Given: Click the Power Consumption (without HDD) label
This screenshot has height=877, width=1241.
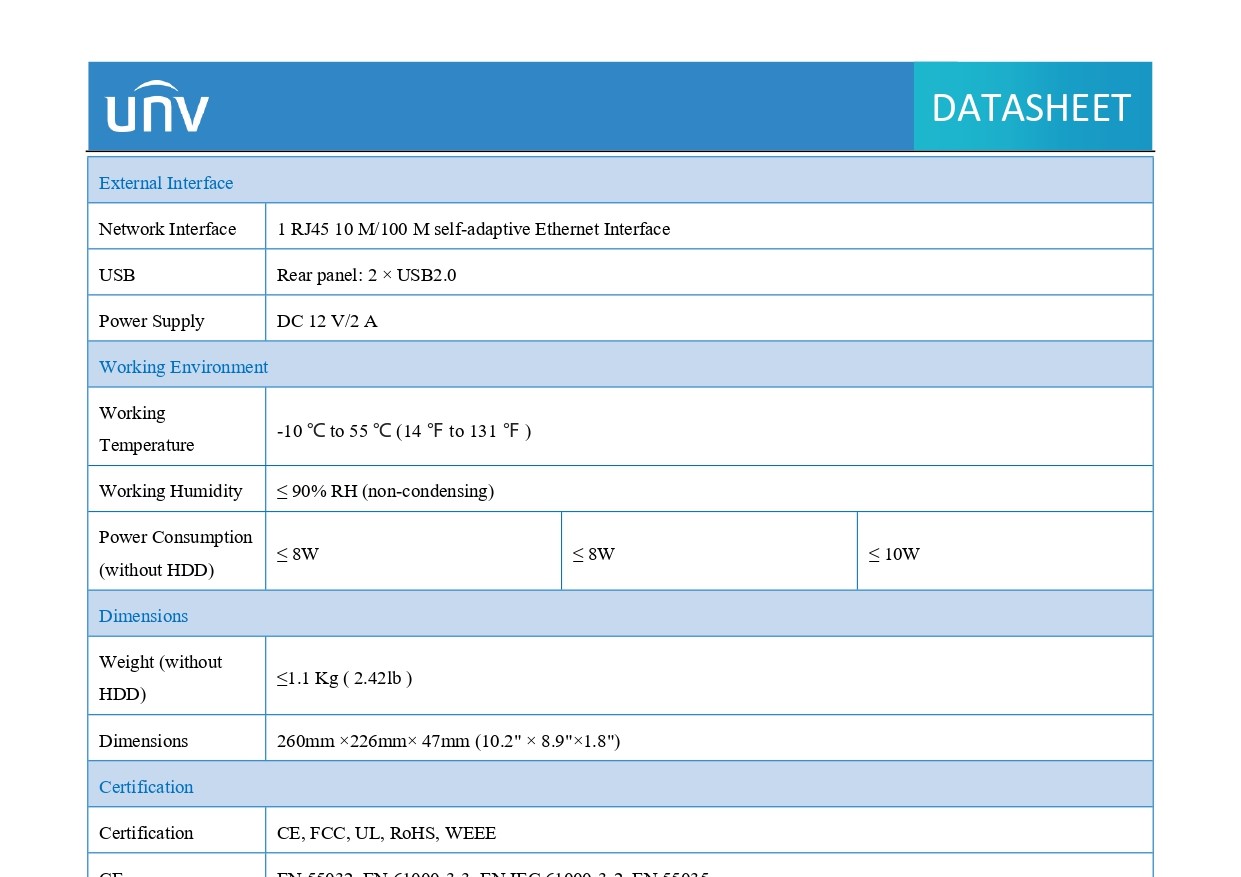Looking at the screenshot, I should point(175,553).
